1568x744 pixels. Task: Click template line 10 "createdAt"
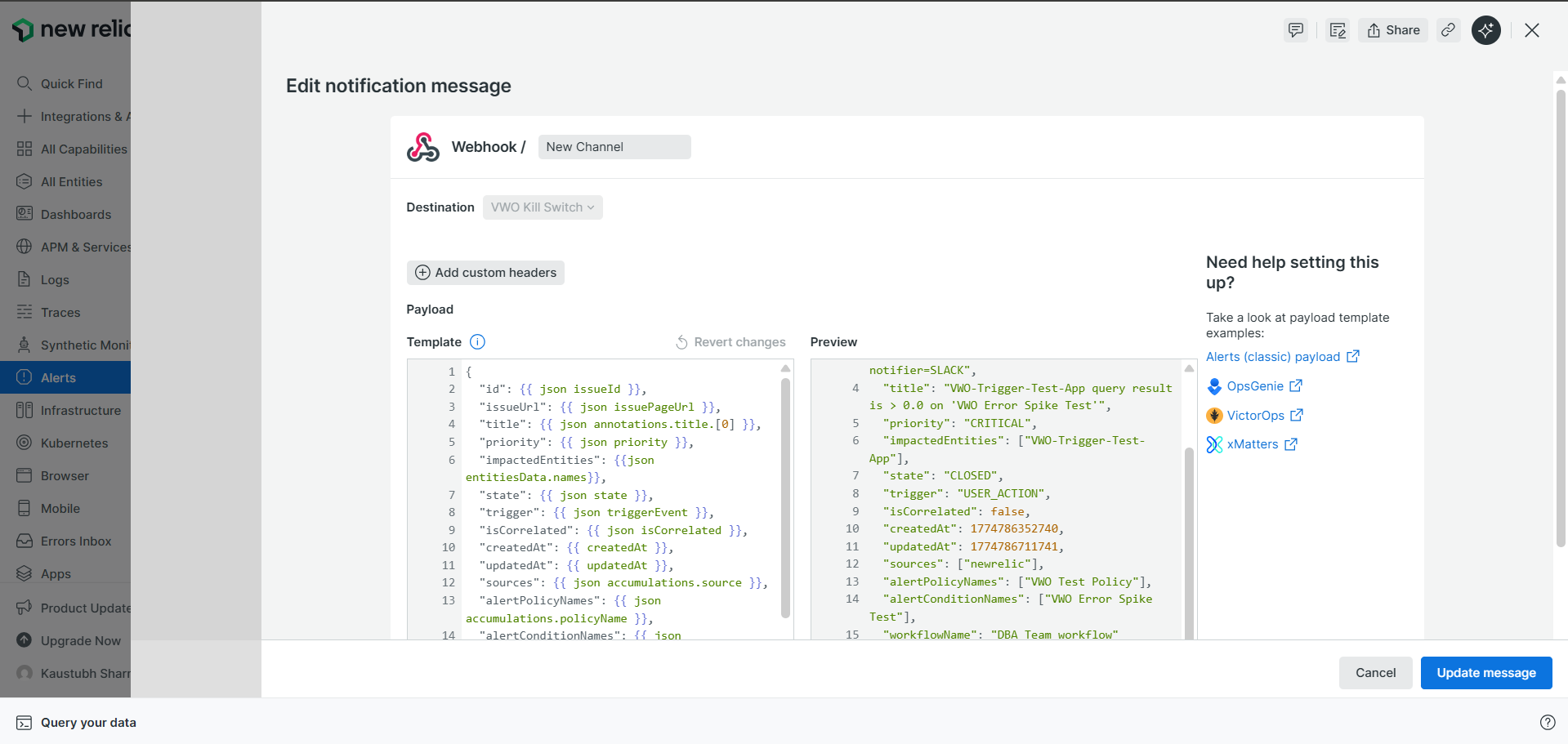[577, 548]
